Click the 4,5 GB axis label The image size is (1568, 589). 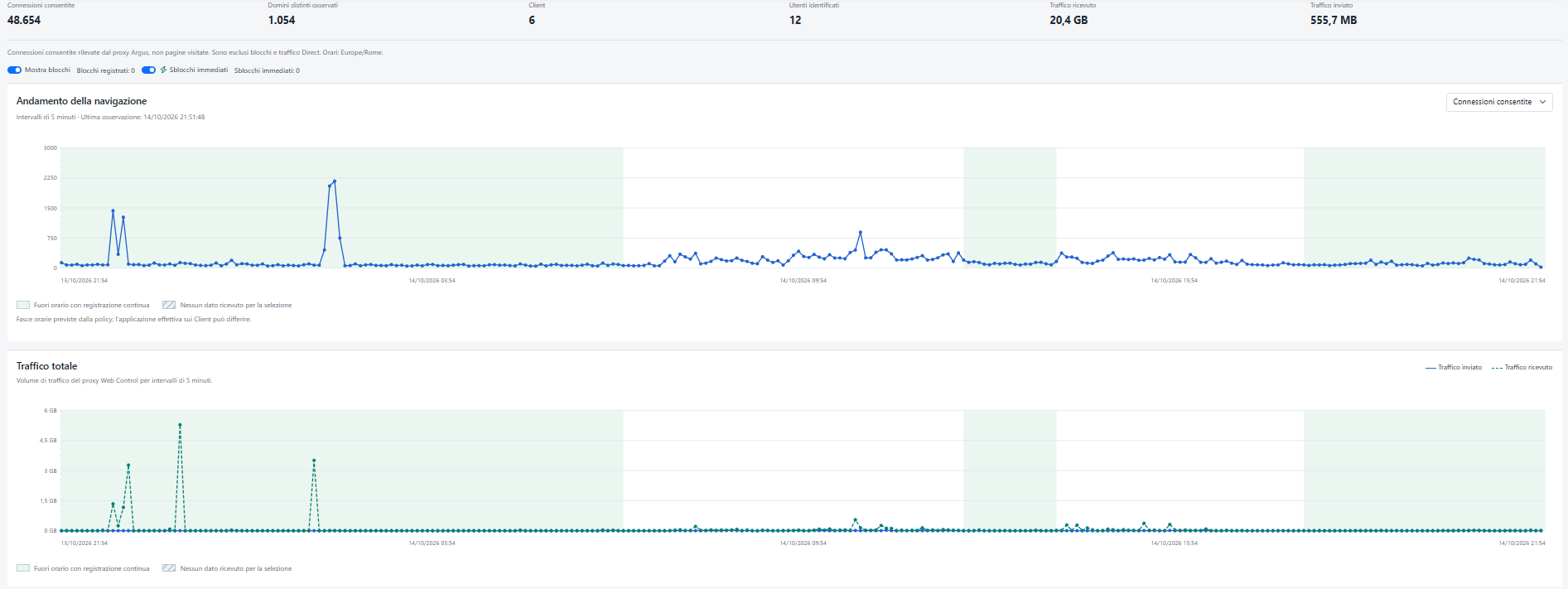49,441
